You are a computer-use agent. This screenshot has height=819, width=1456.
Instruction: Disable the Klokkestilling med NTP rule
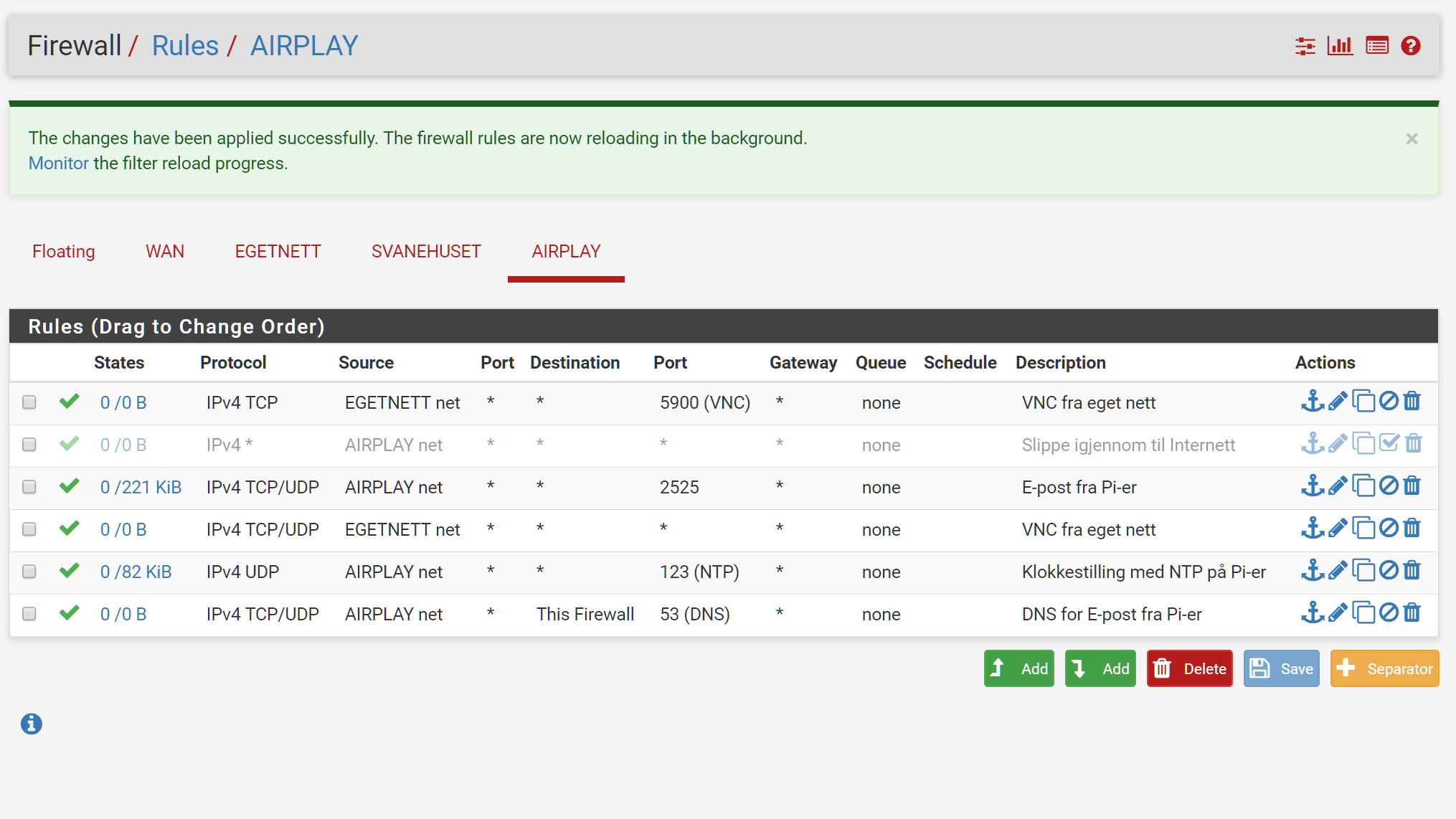(x=1389, y=570)
